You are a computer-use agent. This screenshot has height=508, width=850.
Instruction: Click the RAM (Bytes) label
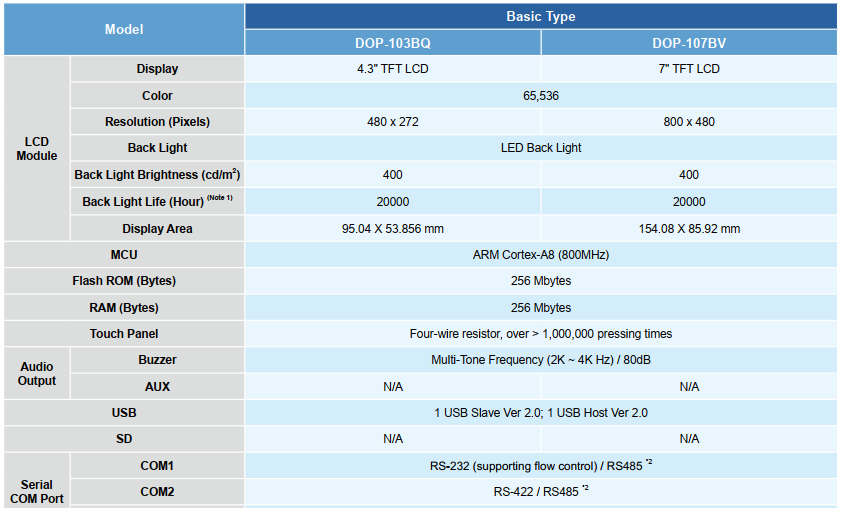124,307
